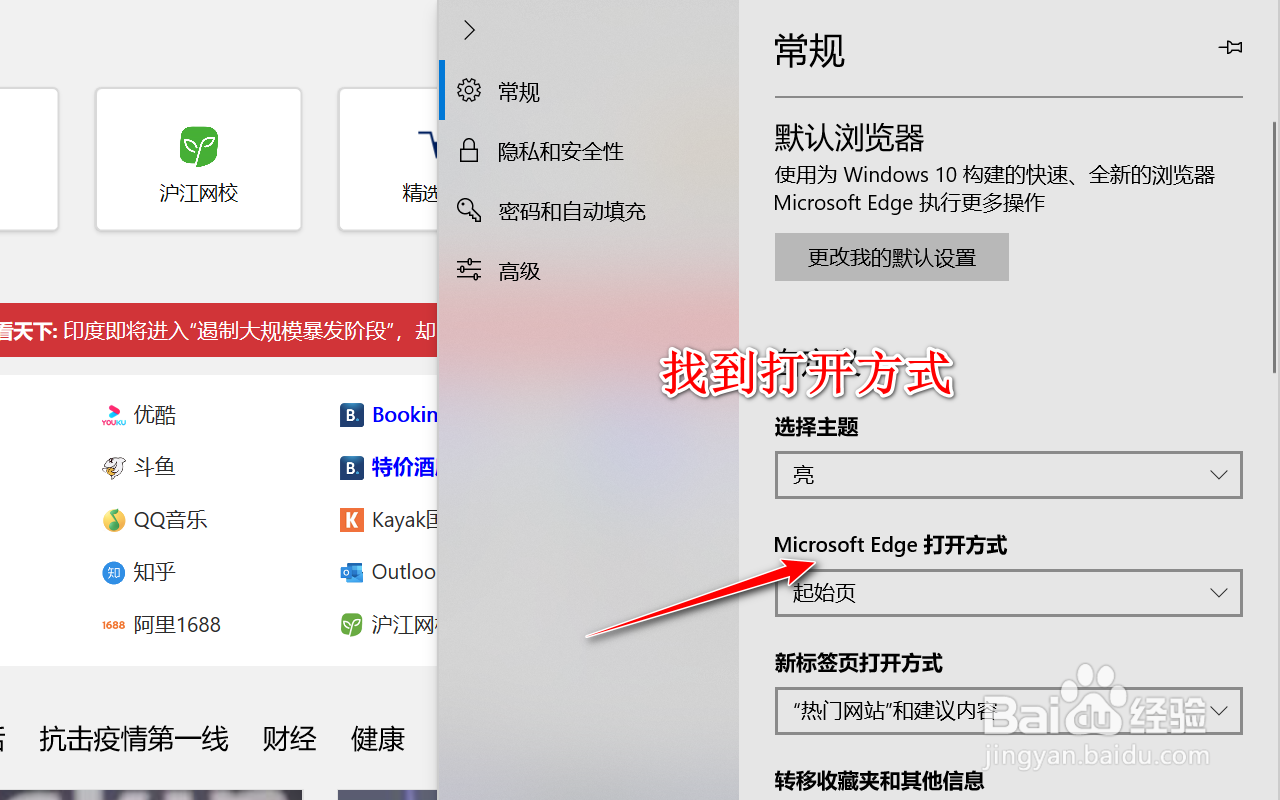Switch to the 抗击疫情第一线 news tab
This screenshot has height=800, width=1280.
134,739
